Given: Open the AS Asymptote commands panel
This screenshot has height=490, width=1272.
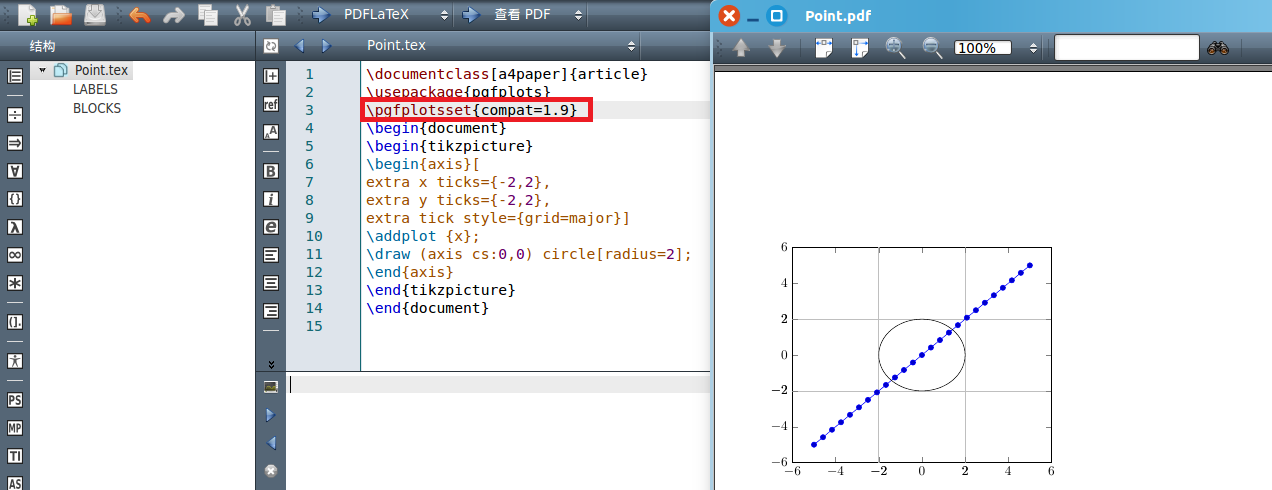Looking at the screenshot, I should (15, 483).
